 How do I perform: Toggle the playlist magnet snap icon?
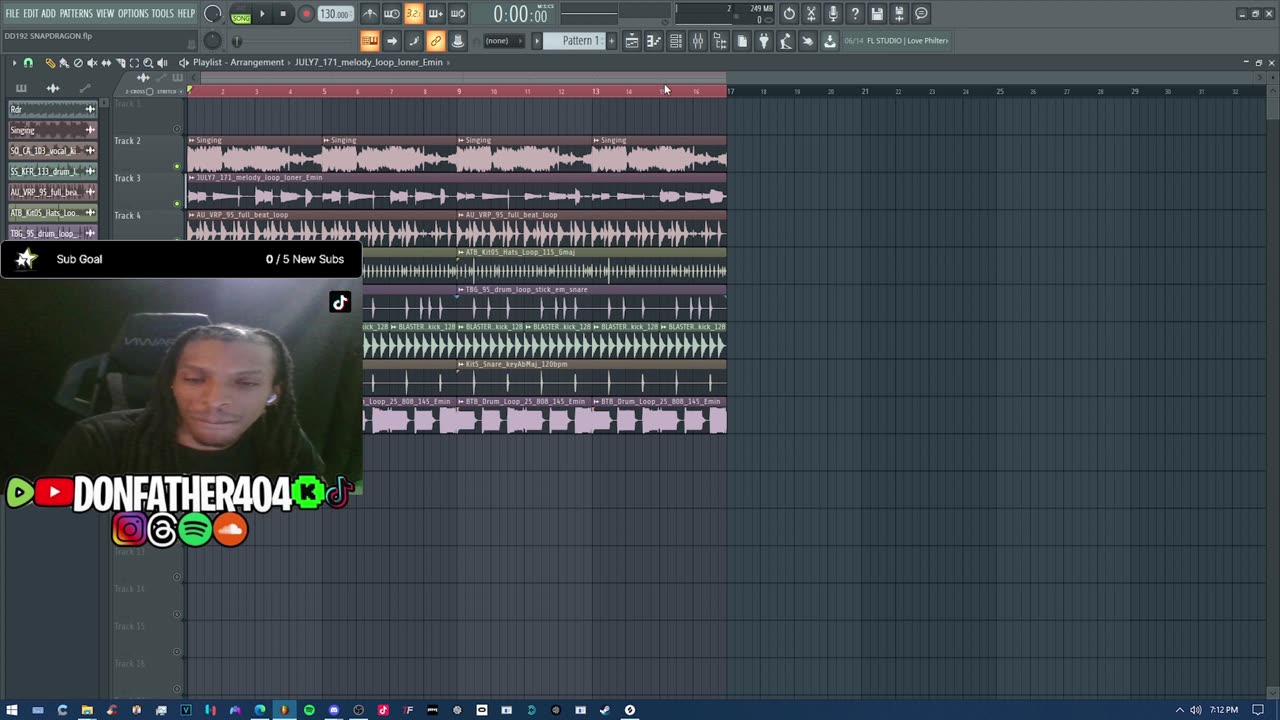pyautogui.click(x=28, y=63)
